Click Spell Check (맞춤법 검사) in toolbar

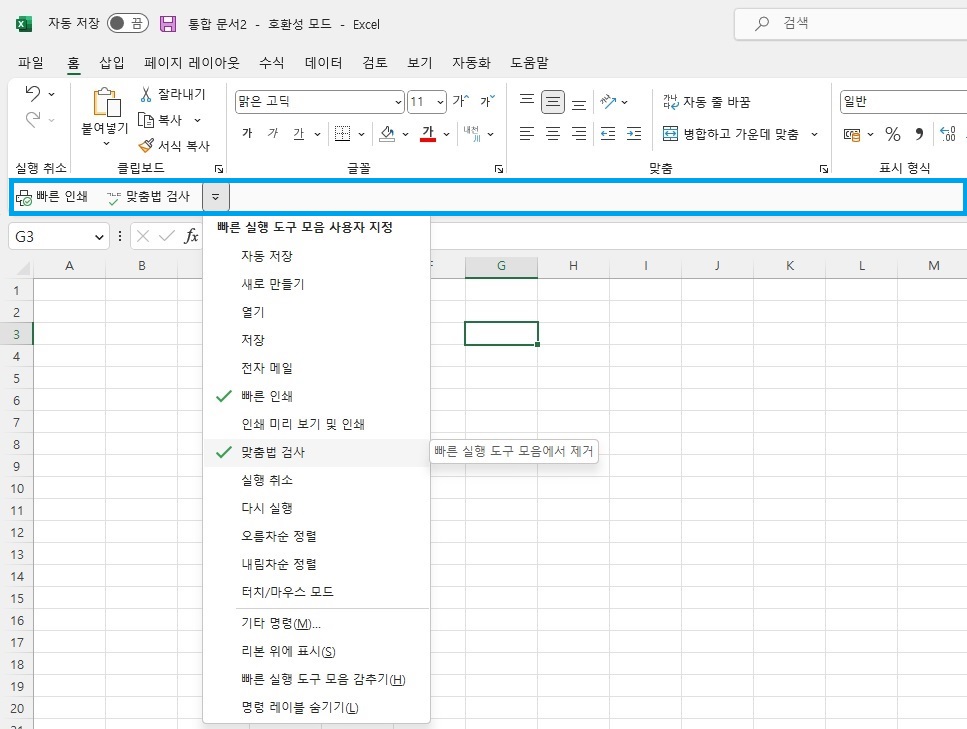pyautogui.click(x=148, y=197)
